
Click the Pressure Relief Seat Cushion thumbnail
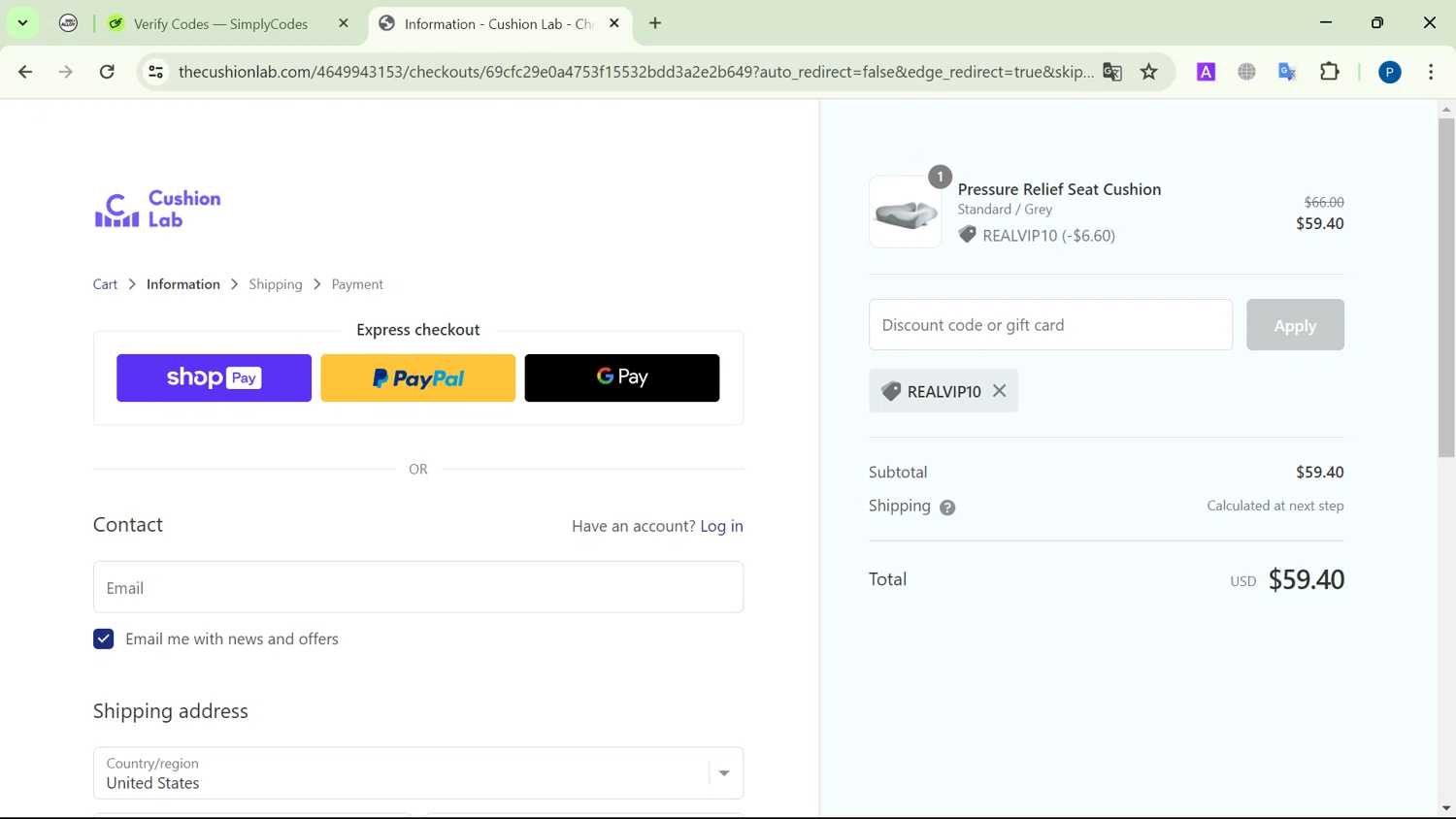point(905,212)
